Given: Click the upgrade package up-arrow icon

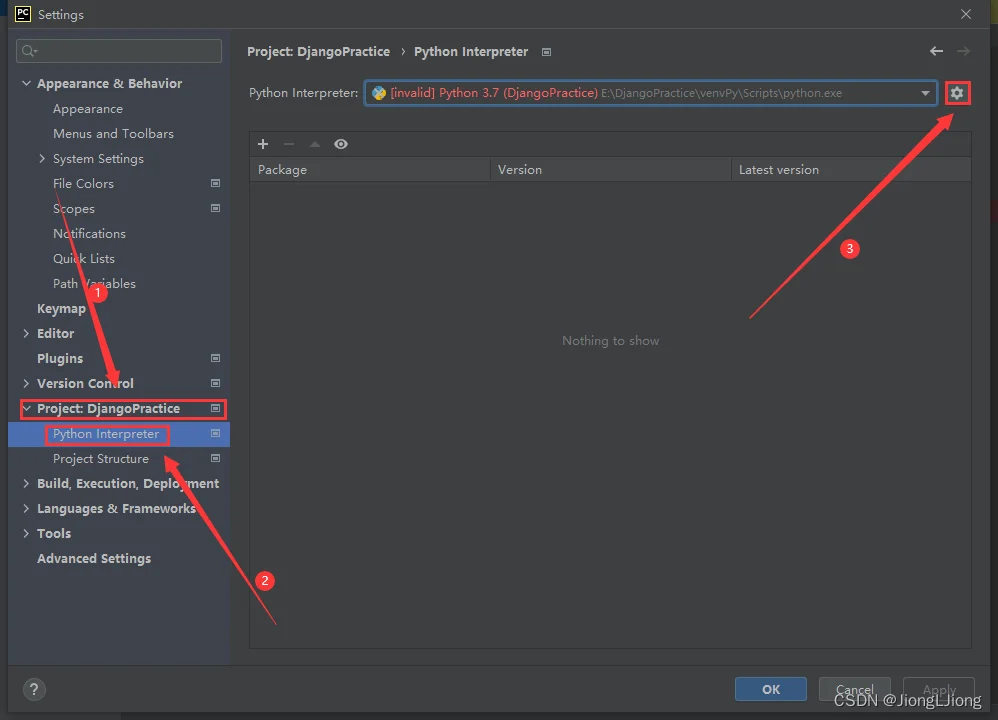Looking at the screenshot, I should [314, 144].
